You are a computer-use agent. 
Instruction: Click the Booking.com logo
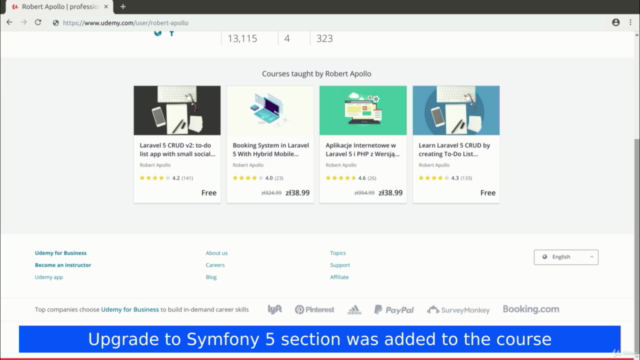point(531,309)
